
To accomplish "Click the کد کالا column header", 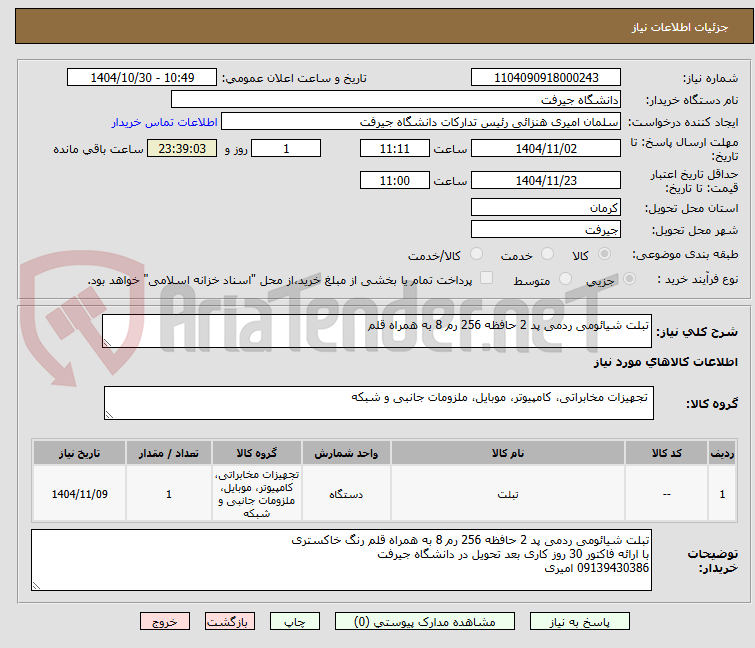I will pos(666,453).
